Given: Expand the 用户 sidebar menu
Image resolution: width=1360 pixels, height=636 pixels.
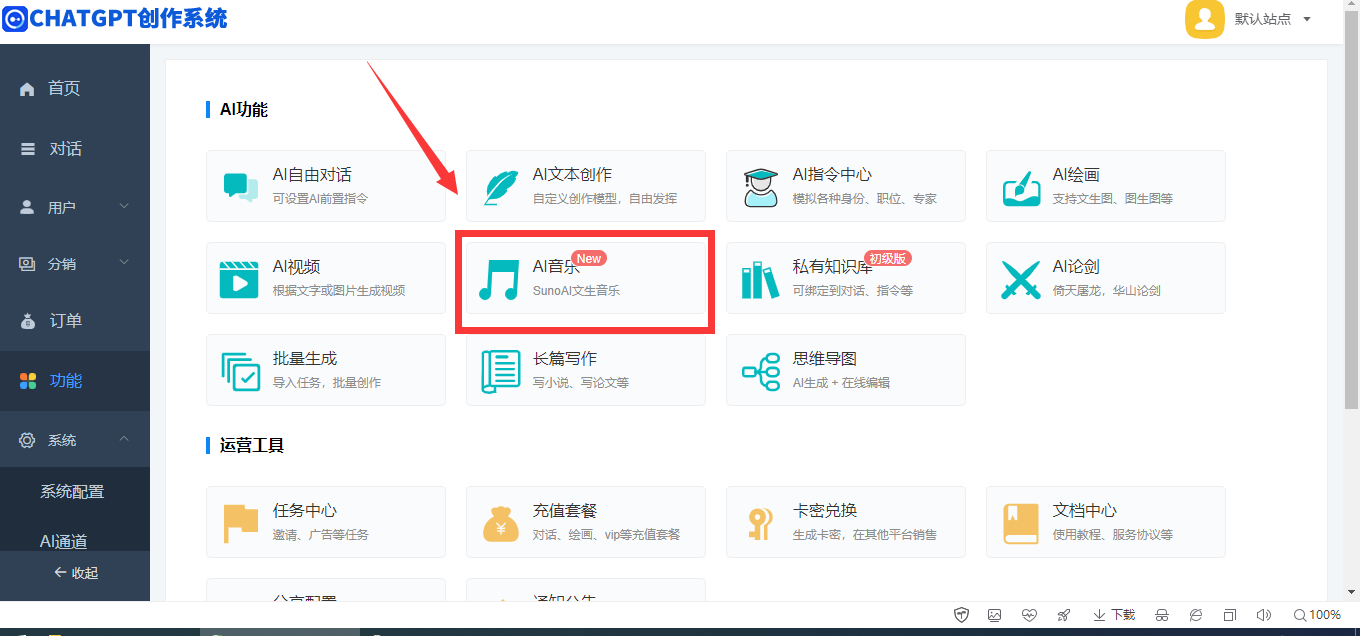Looking at the screenshot, I should pos(75,207).
